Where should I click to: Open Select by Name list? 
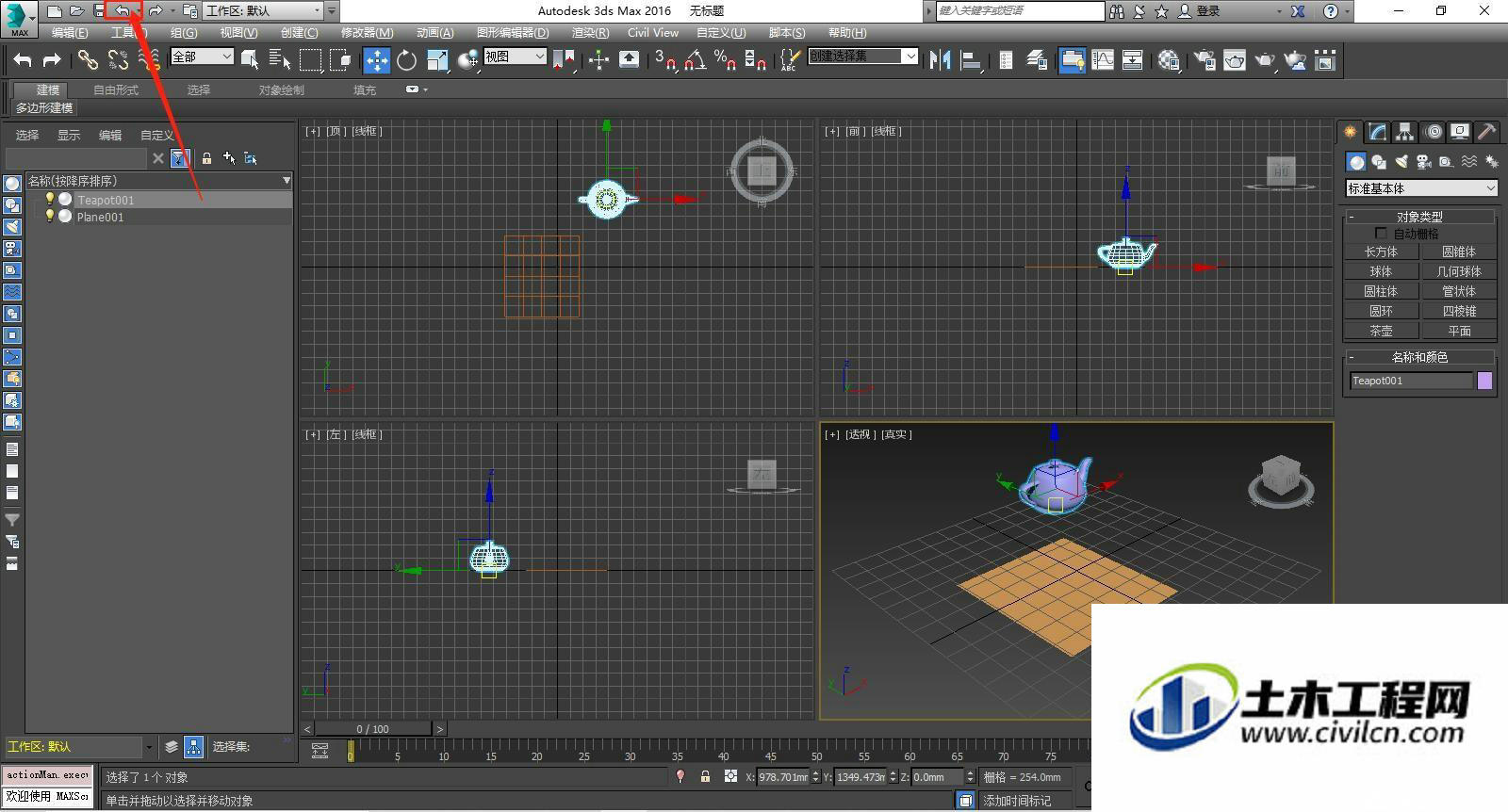pyautogui.click(x=279, y=60)
